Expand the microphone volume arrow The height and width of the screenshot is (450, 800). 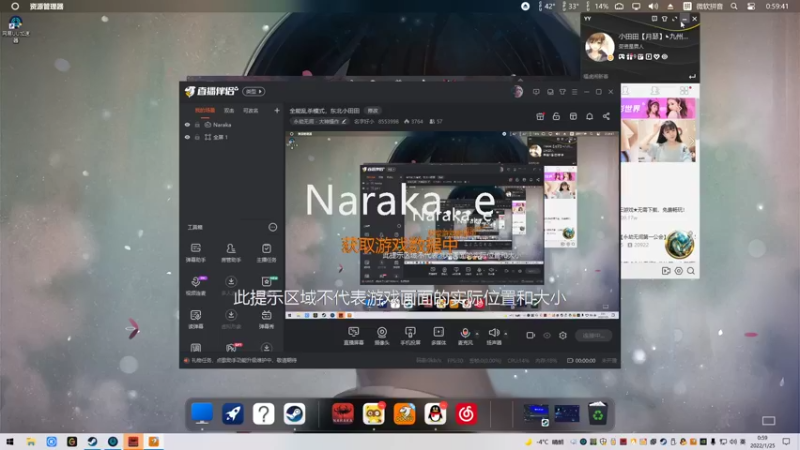coord(477,334)
